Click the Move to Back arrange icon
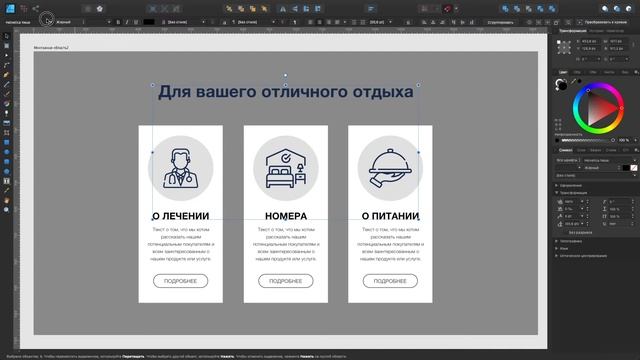The image size is (640, 360). [229, 9]
